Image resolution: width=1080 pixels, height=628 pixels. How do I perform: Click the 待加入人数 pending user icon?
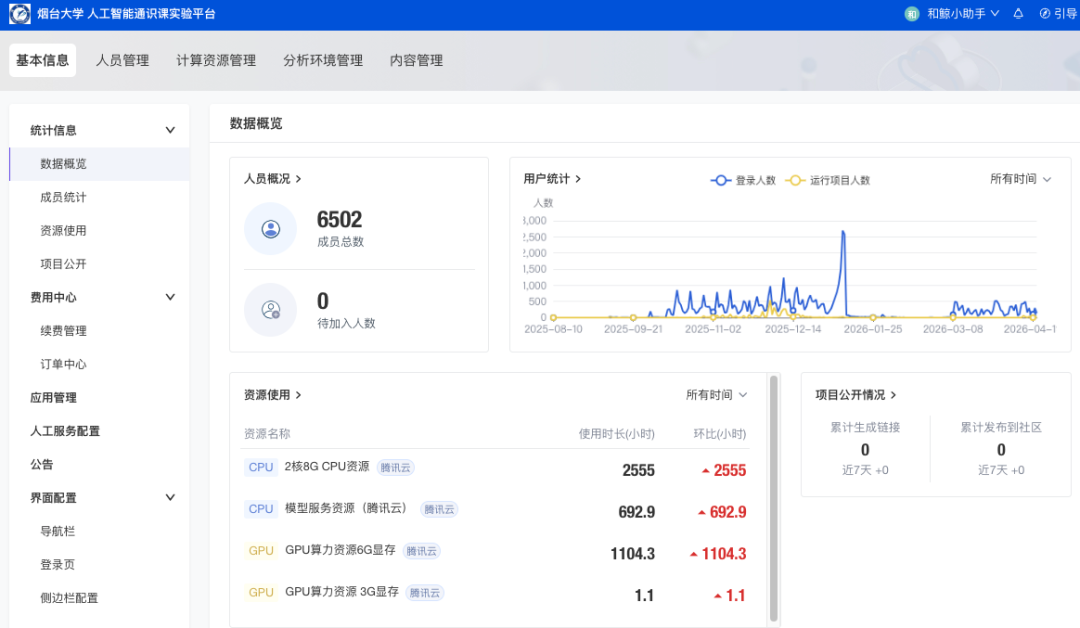[270, 310]
